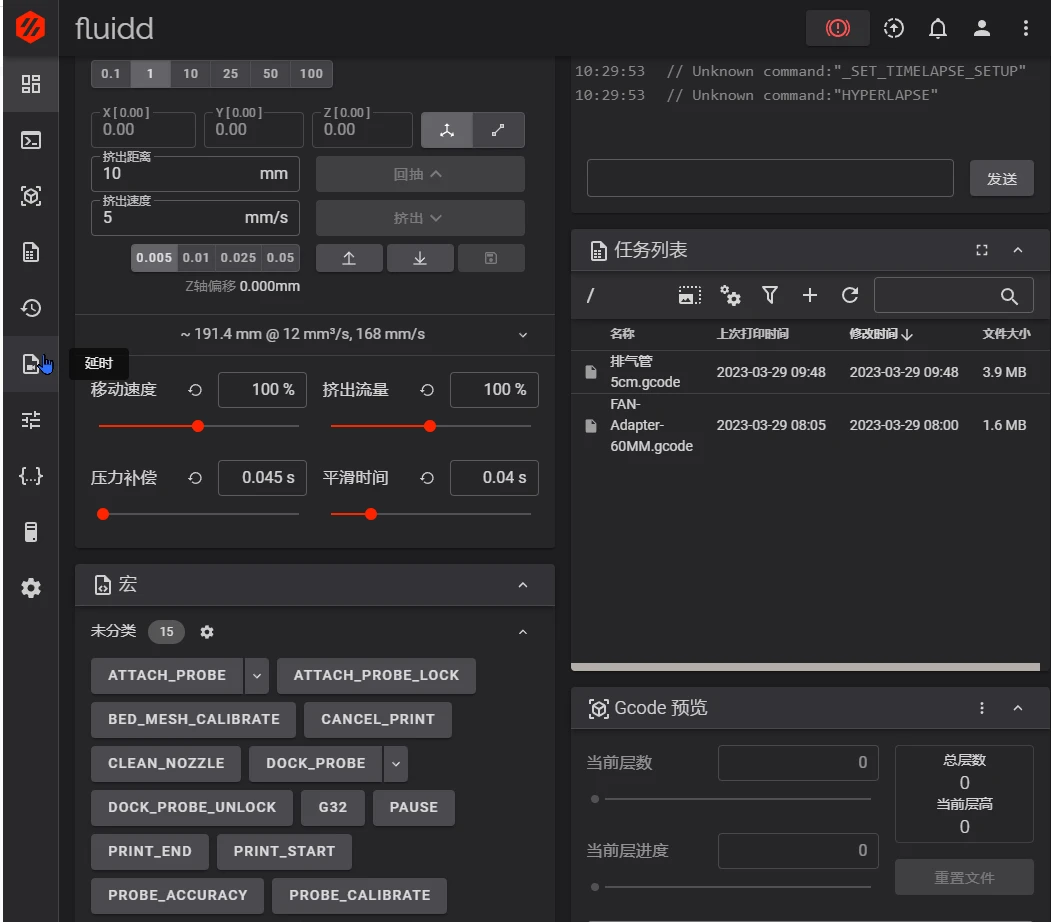Open the G-code preview sidebar icon
The height and width of the screenshot is (922, 1051).
pyautogui.click(x=31, y=196)
